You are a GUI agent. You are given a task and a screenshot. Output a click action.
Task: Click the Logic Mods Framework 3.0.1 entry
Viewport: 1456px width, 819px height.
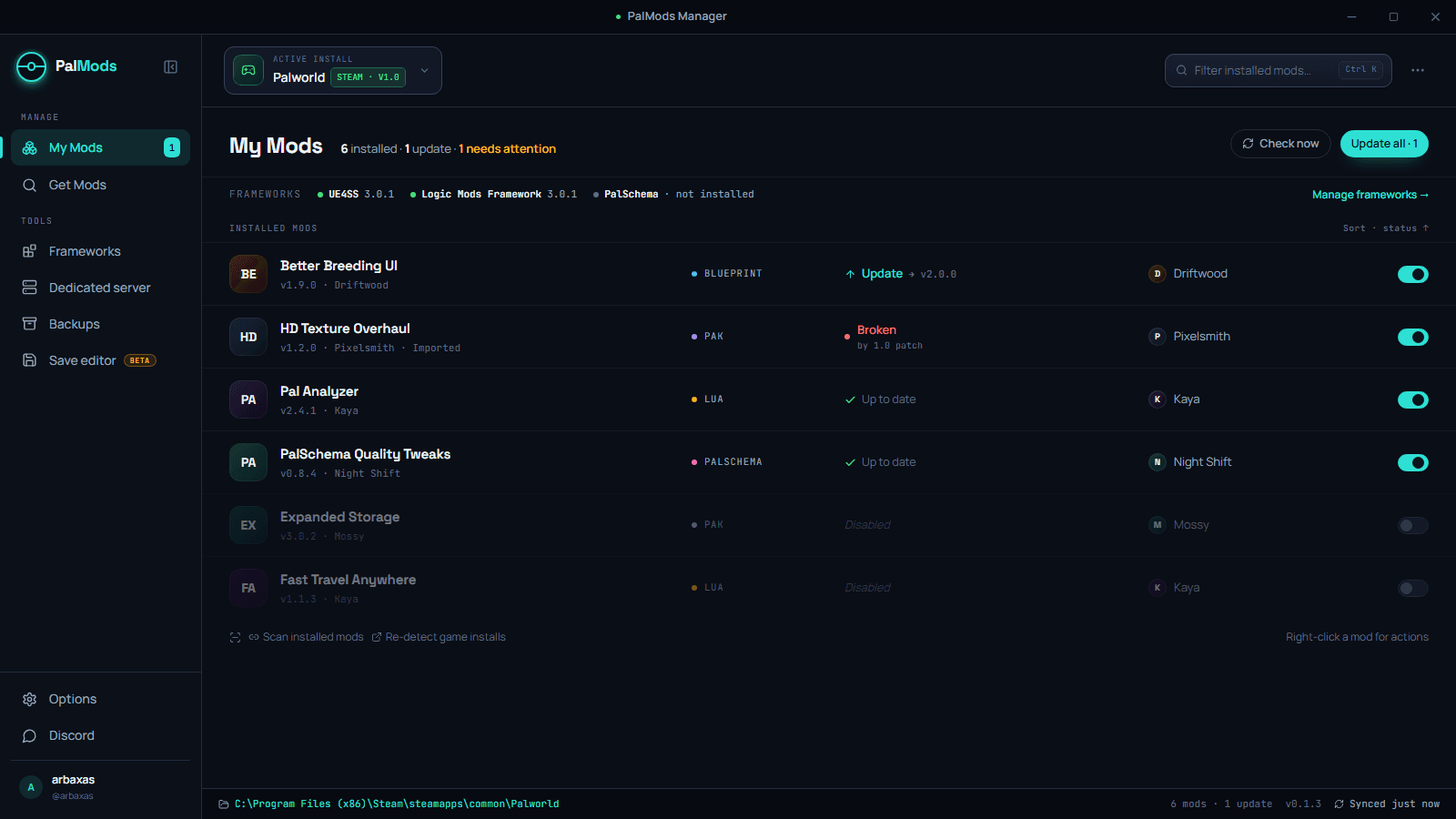point(493,195)
